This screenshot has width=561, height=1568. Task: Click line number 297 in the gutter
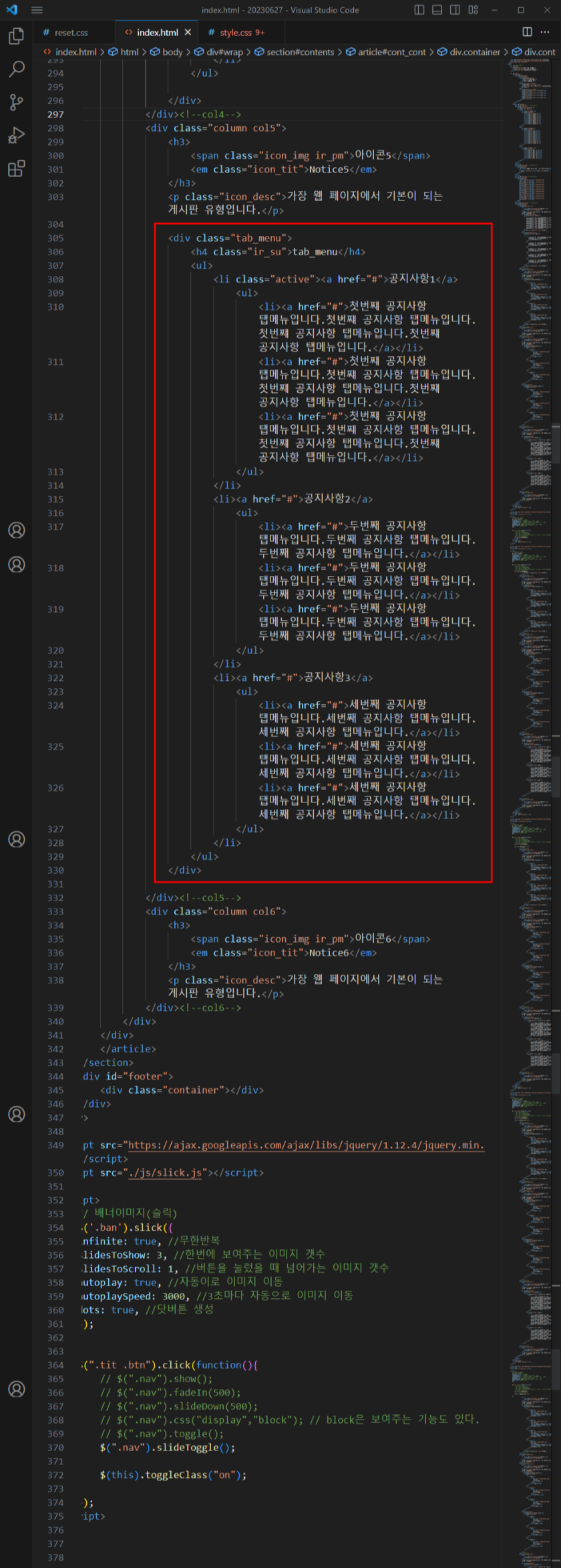[x=55, y=114]
